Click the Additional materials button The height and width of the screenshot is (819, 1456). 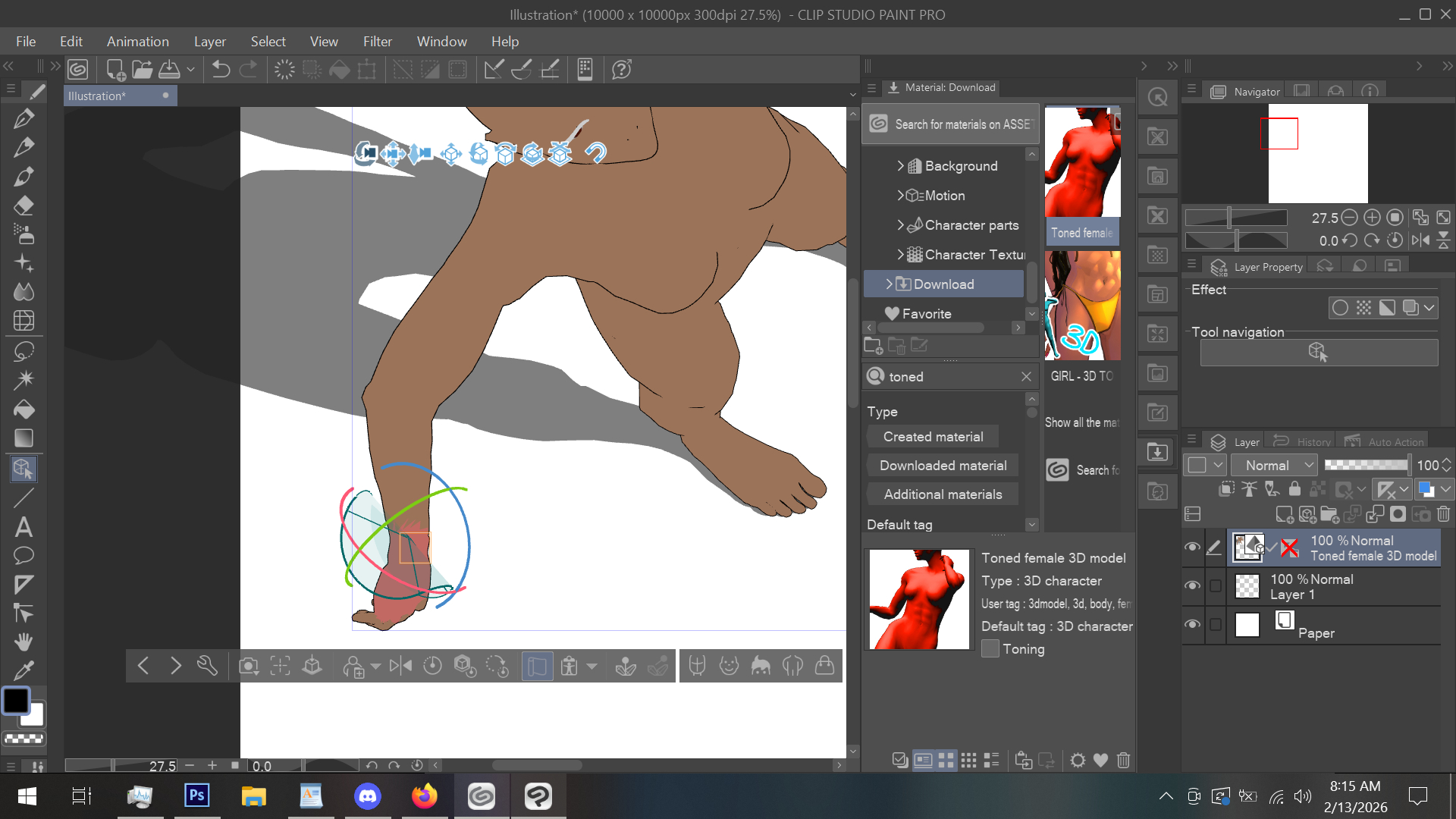(943, 494)
